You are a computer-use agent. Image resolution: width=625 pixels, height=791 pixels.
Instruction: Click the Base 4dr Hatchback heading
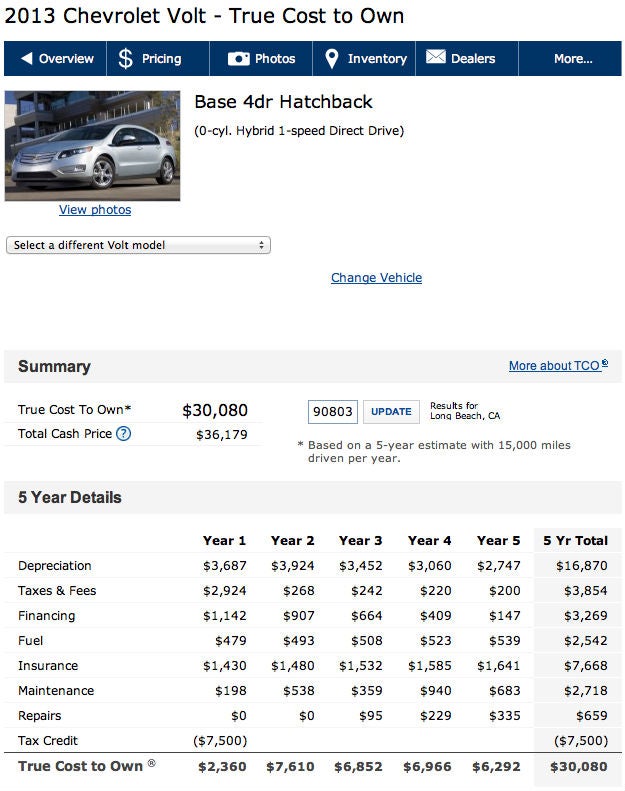pos(283,102)
